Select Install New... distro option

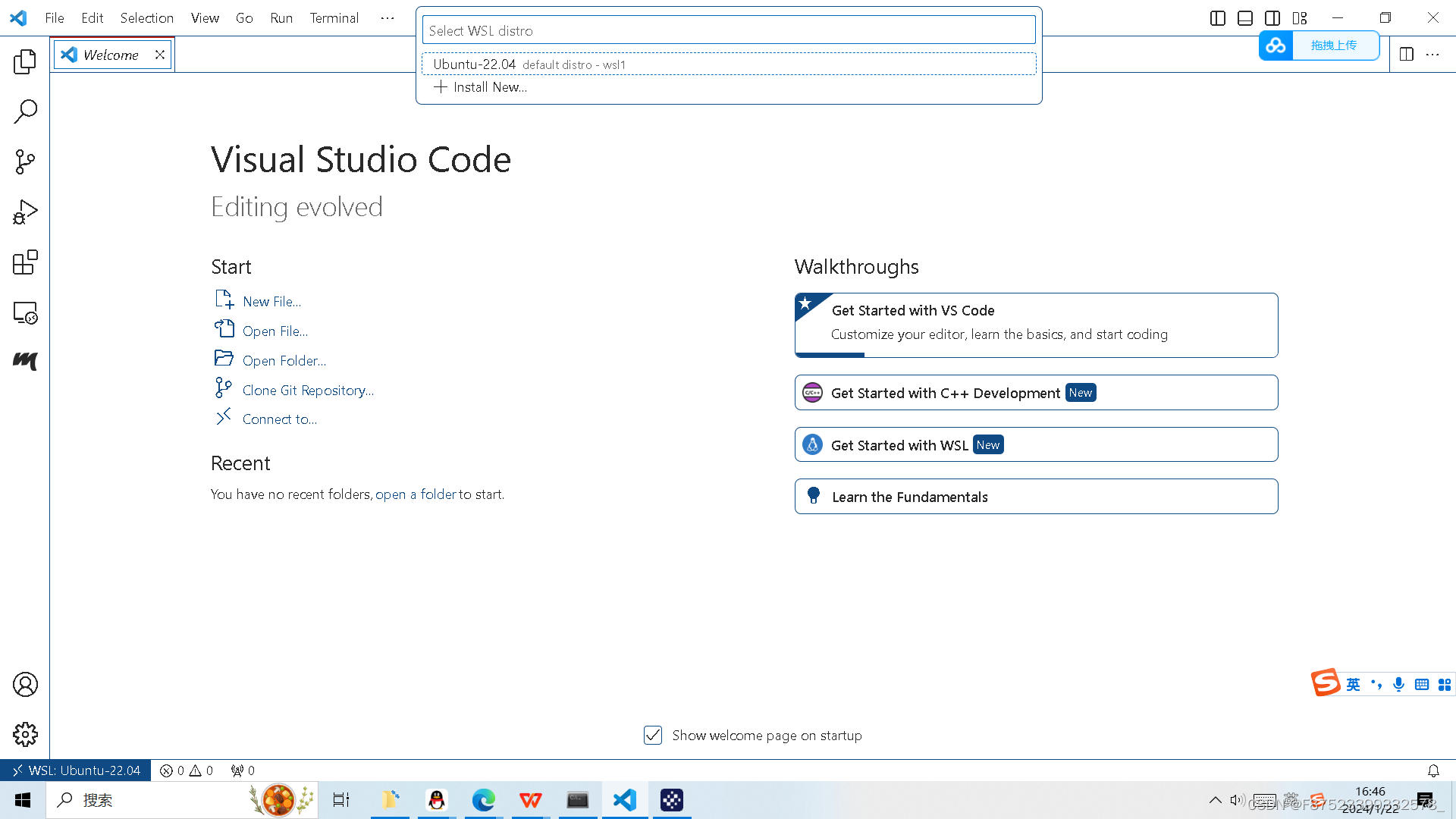pos(729,87)
